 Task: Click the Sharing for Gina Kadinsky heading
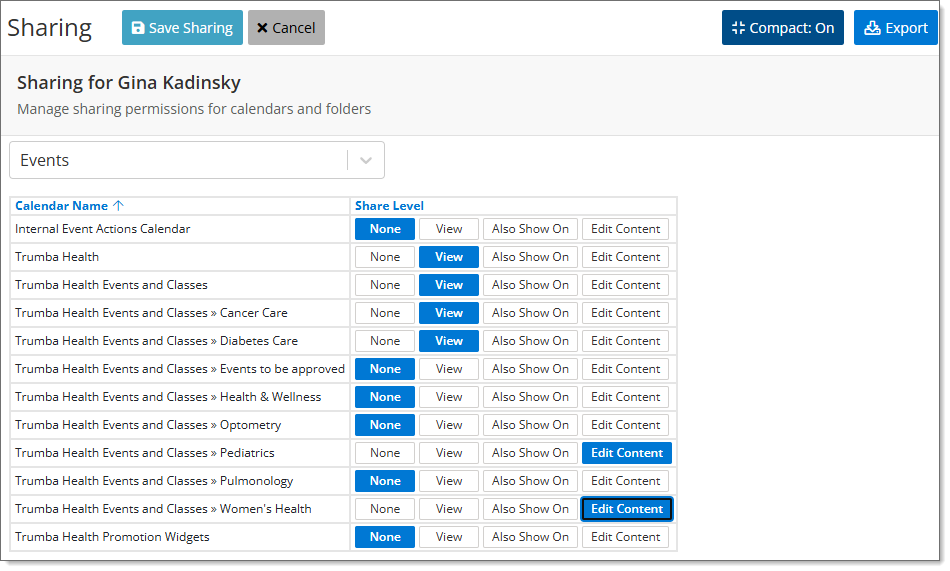128,82
